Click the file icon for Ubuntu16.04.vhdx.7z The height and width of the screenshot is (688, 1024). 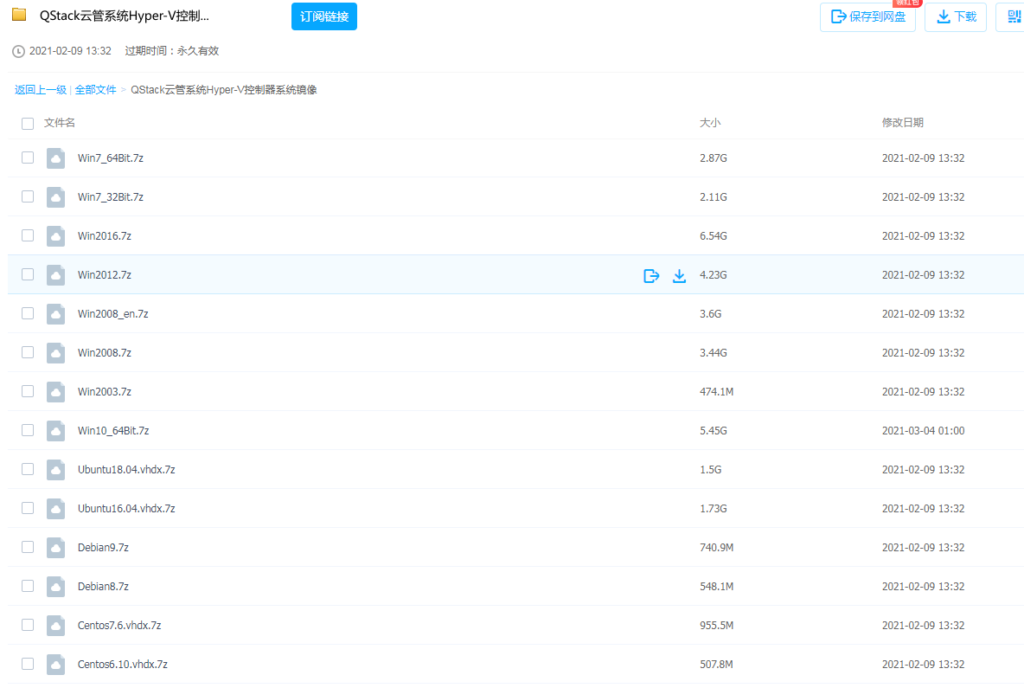56,508
